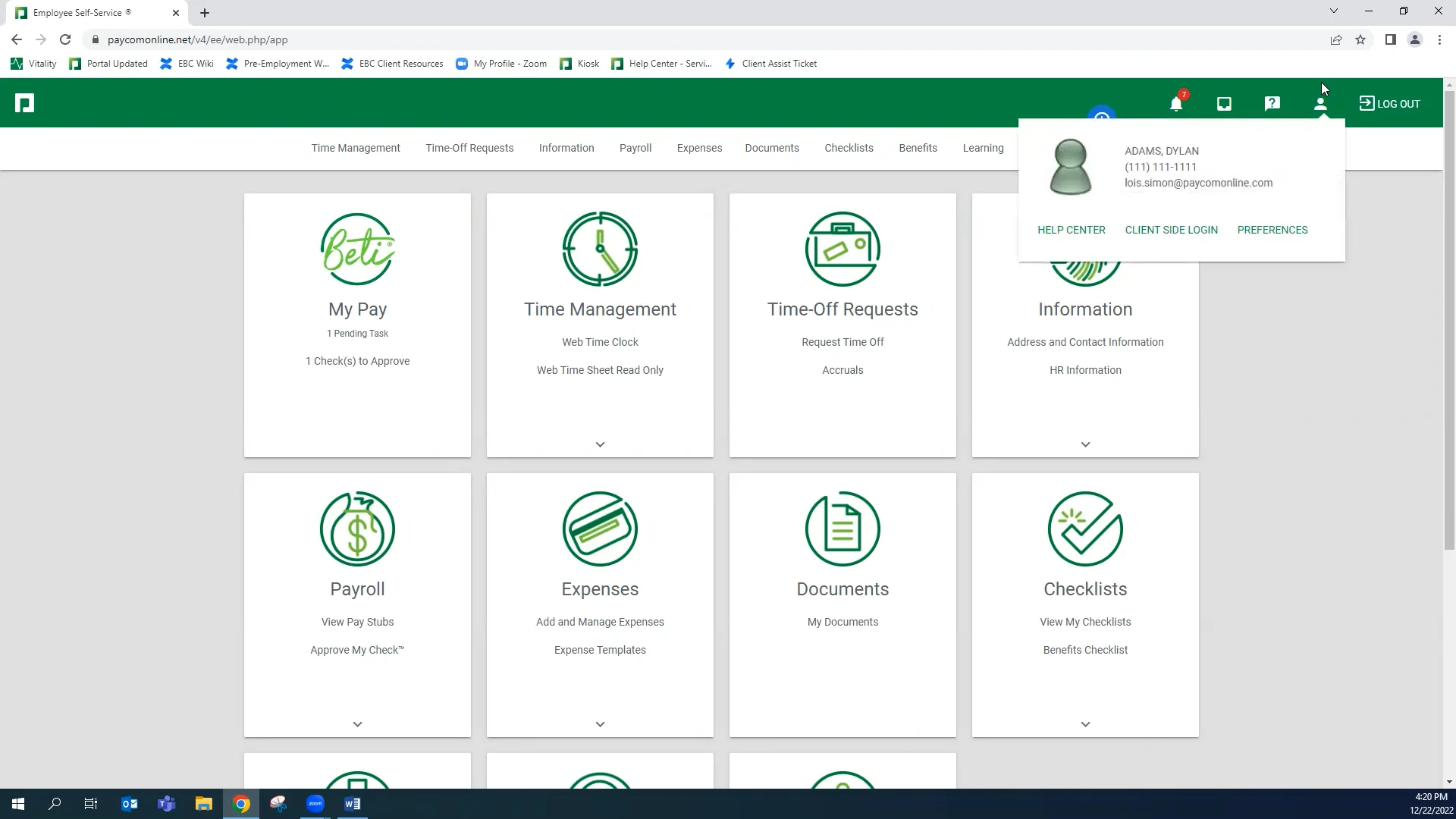This screenshot has height=819, width=1456.
Task: Open the Checklists checkmark icon
Action: [1085, 529]
